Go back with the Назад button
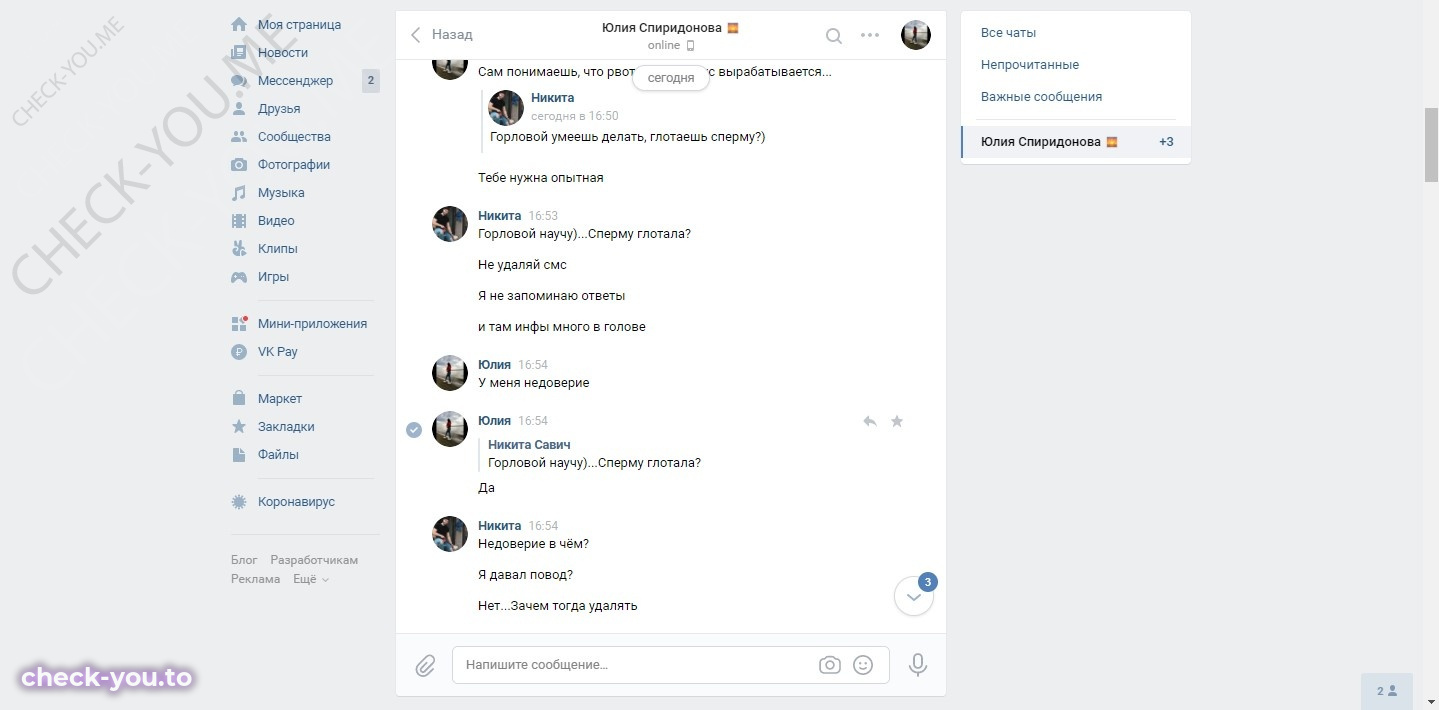 [x=441, y=35]
